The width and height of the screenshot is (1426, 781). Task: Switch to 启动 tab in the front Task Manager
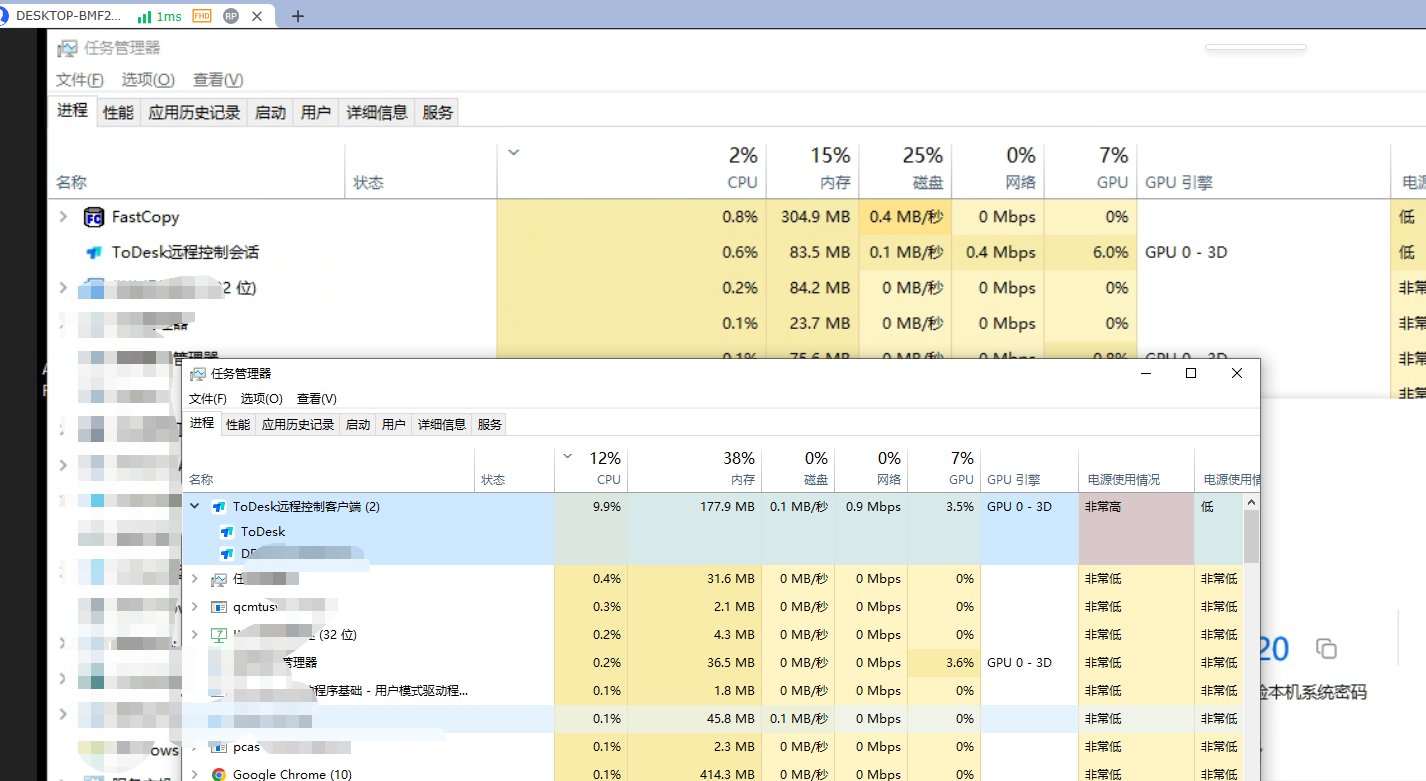(x=358, y=425)
